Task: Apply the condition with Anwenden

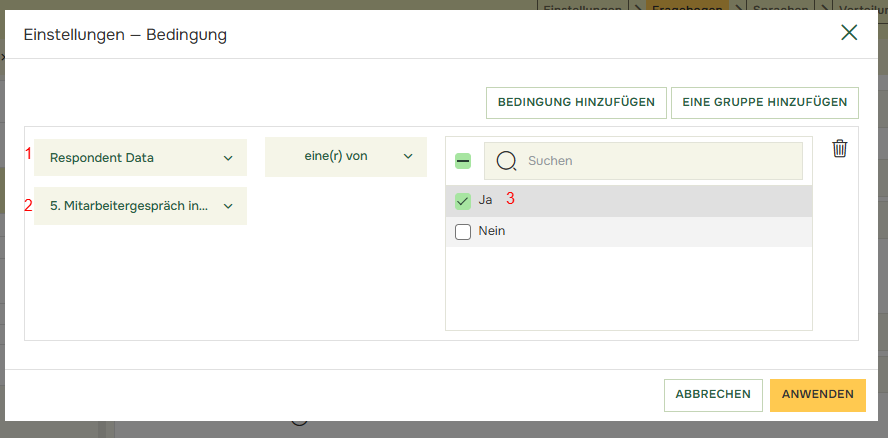Action: pos(817,395)
